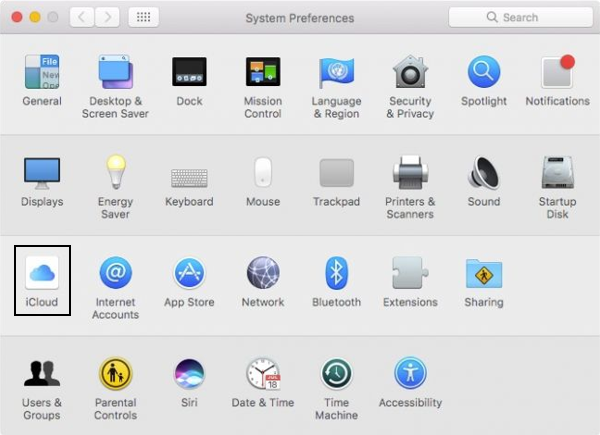Open Parental Controls settings
The image size is (600, 435).
(115, 388)
